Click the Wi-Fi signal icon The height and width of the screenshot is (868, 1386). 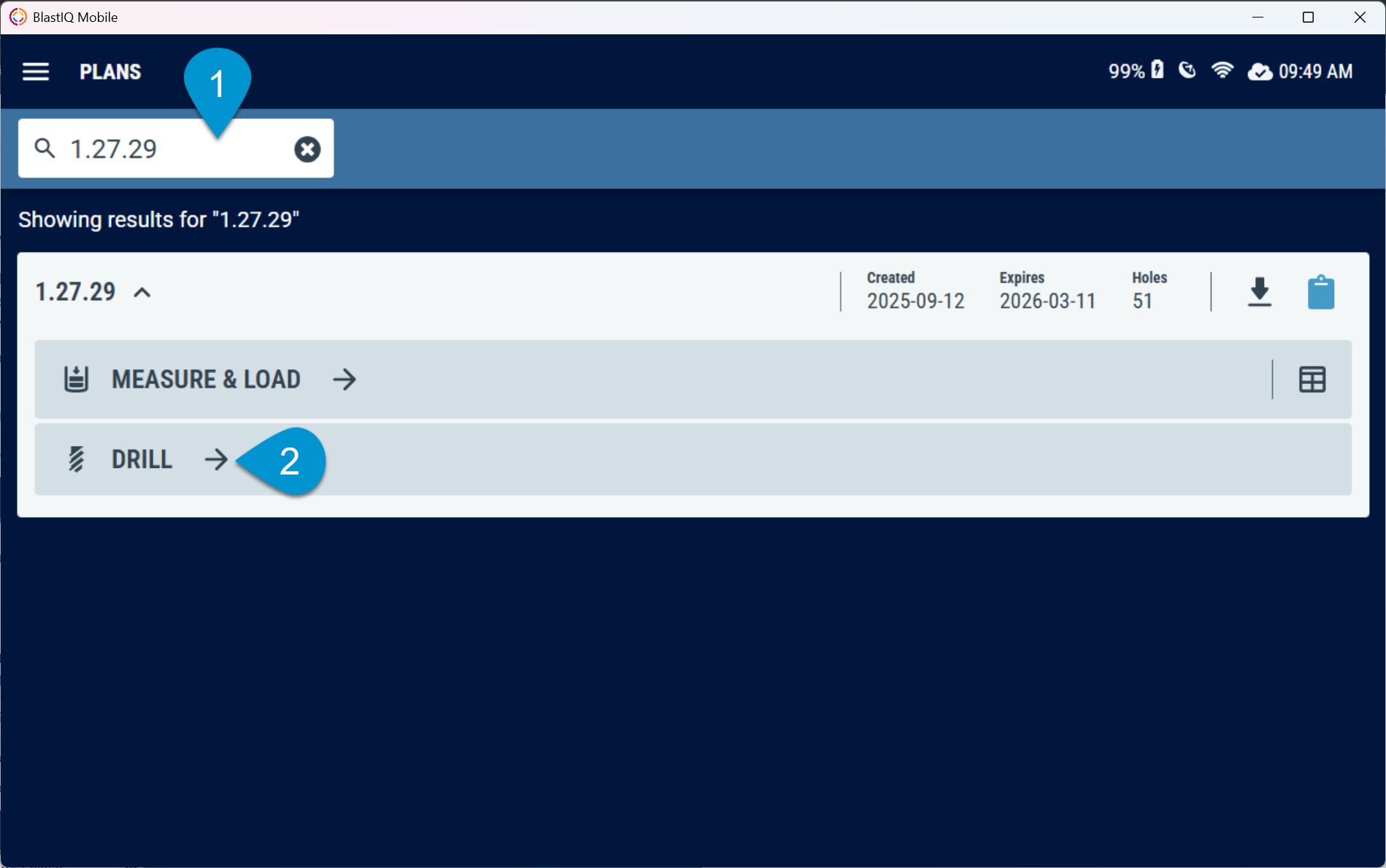coord(1222,70)
